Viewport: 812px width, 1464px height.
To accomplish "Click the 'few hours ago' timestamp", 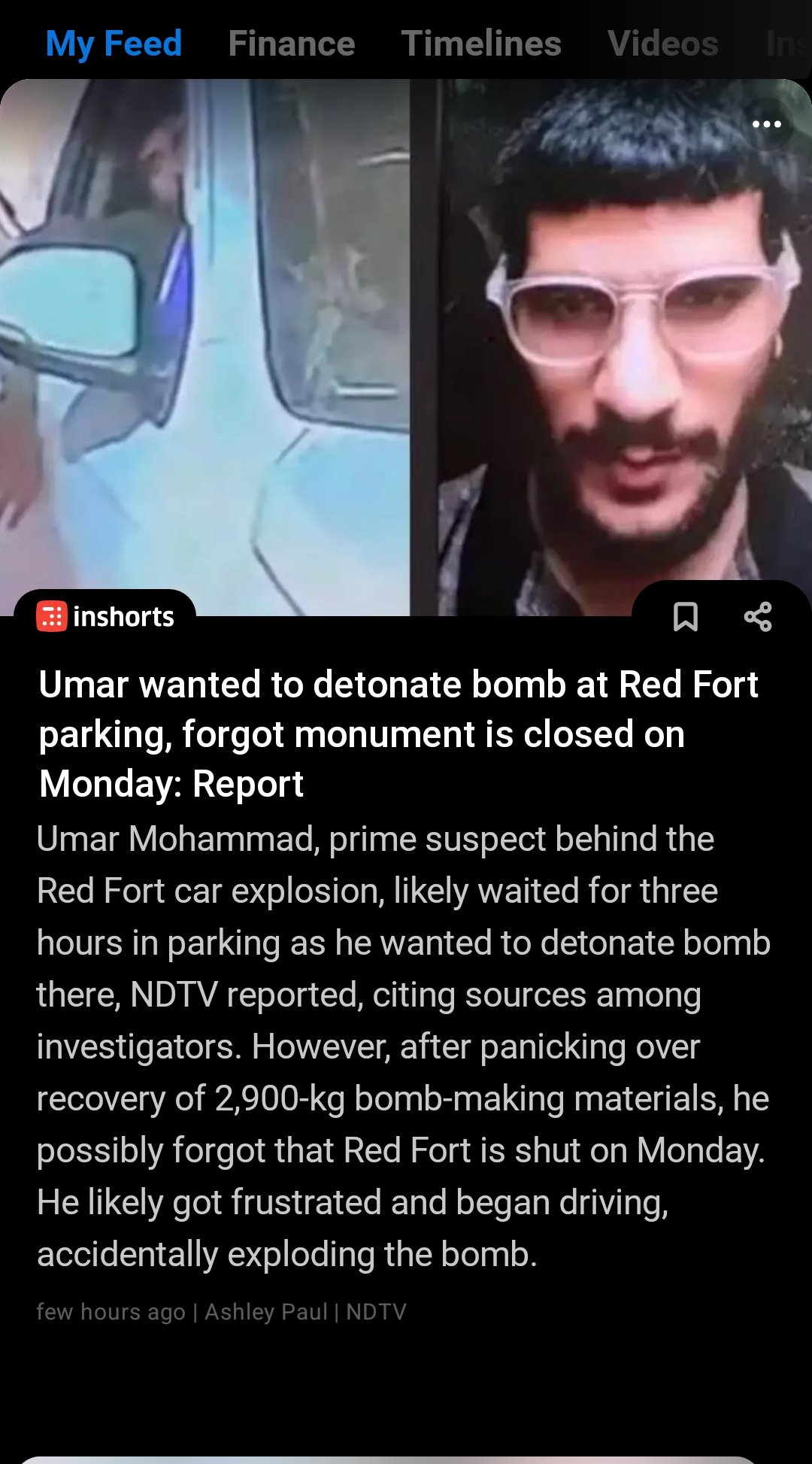I will tap(111, 1312).
